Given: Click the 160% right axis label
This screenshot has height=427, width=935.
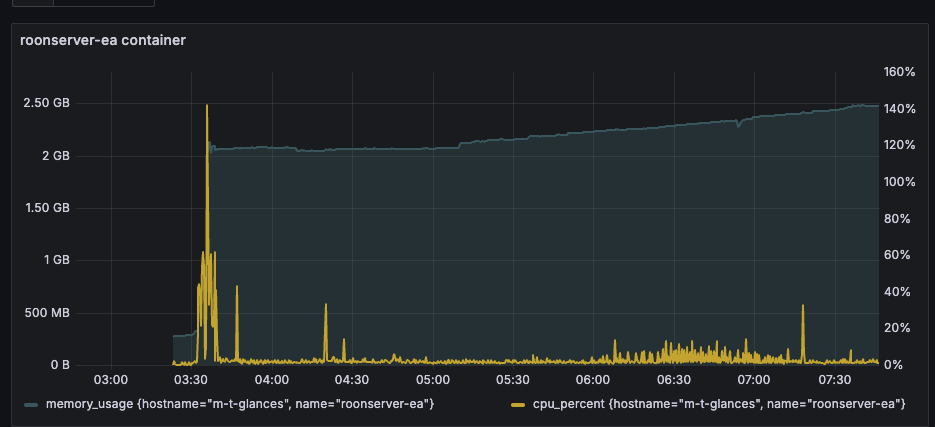Looking at the screenshot, I should pos(899,72).
